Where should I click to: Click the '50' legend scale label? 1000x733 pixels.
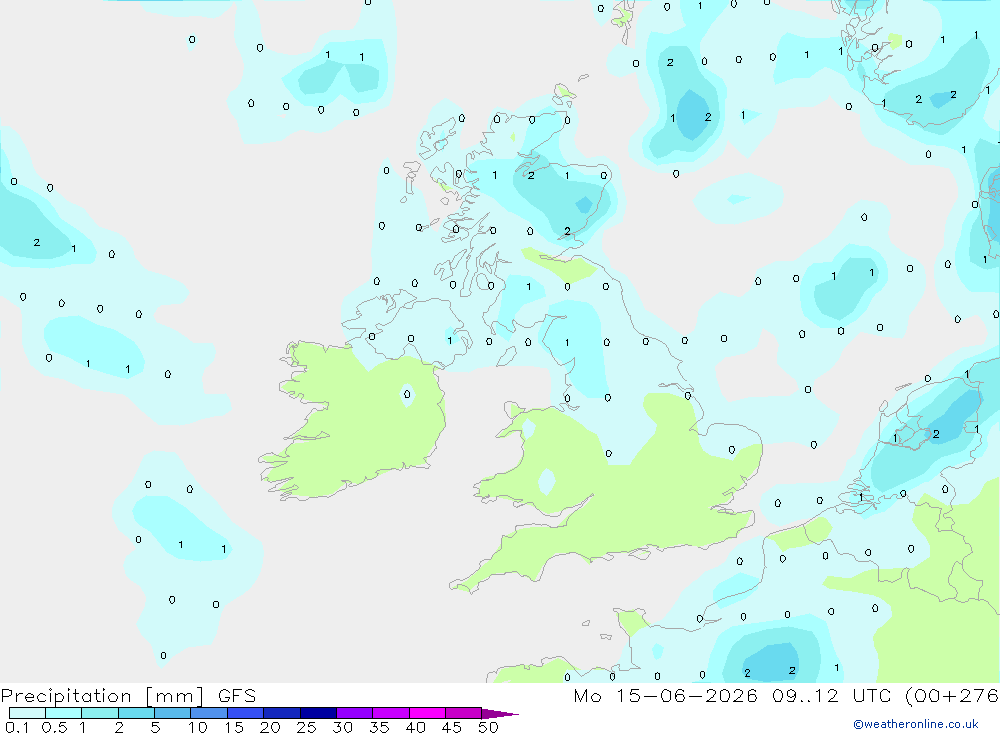[488, 727]
